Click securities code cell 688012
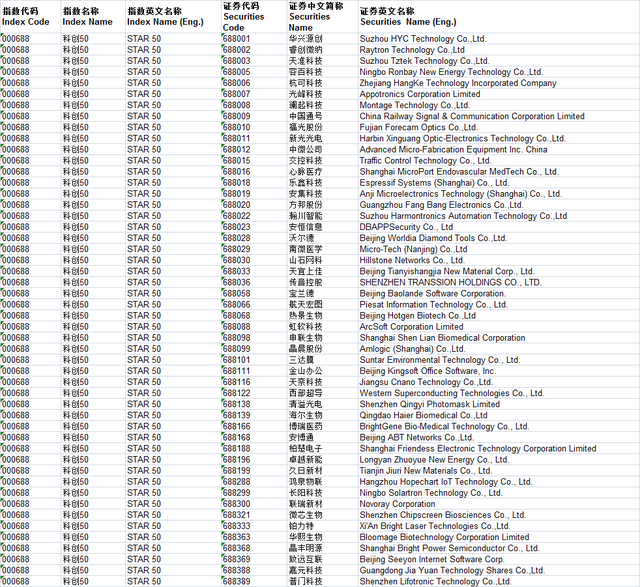 [254, 149]
